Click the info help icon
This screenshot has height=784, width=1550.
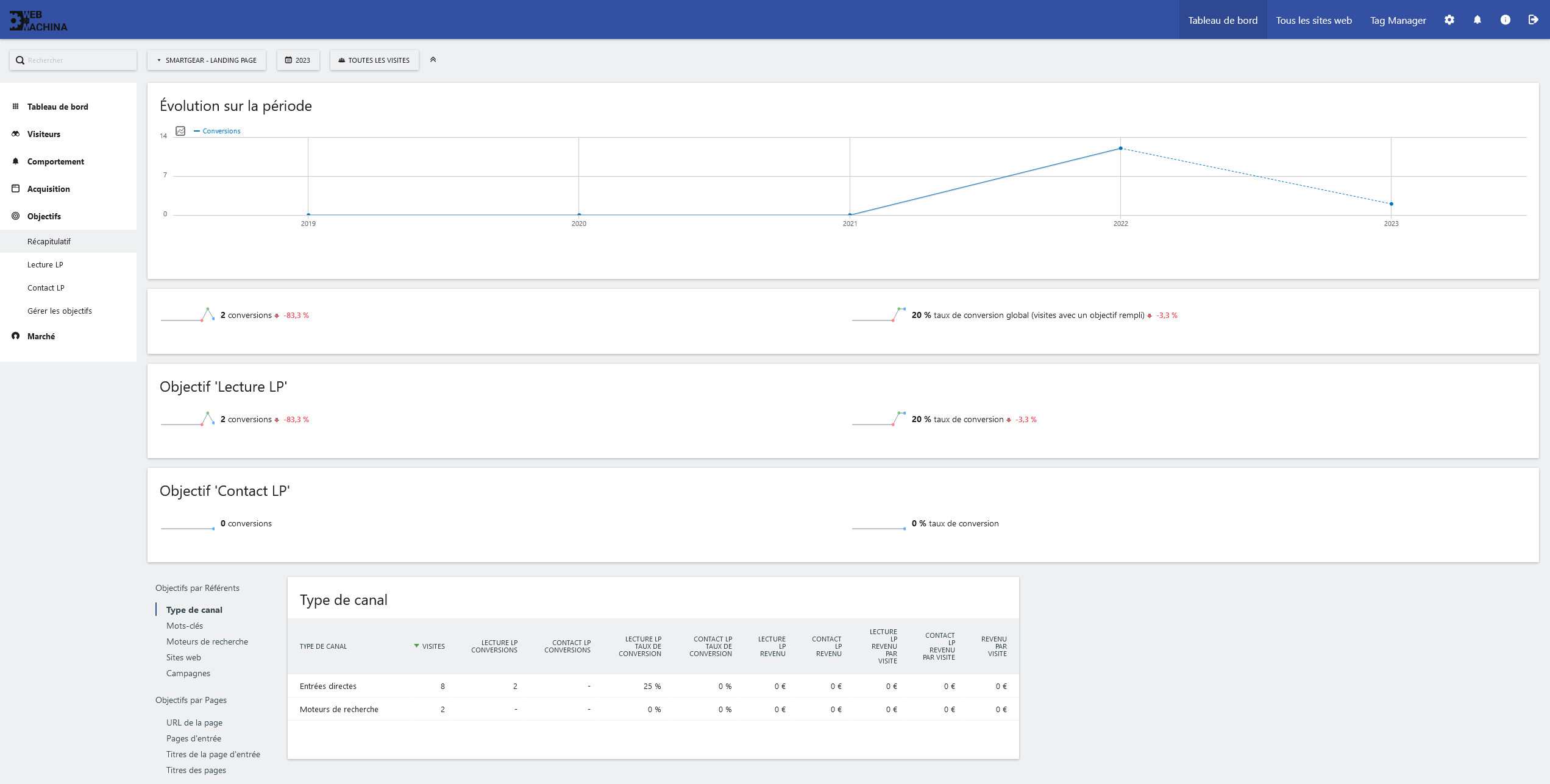pos(1506,20)
